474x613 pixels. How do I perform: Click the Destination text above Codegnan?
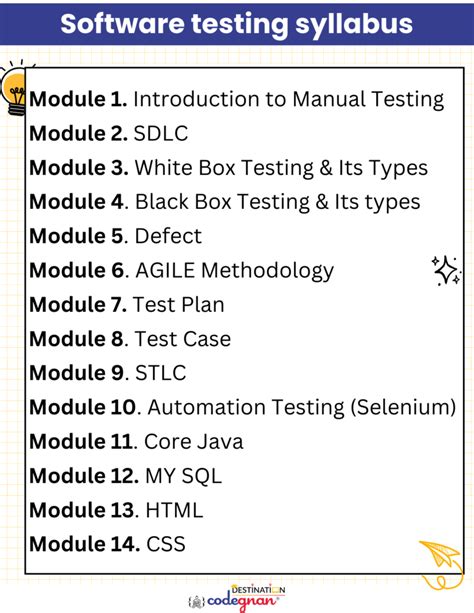tap(258, 589)
